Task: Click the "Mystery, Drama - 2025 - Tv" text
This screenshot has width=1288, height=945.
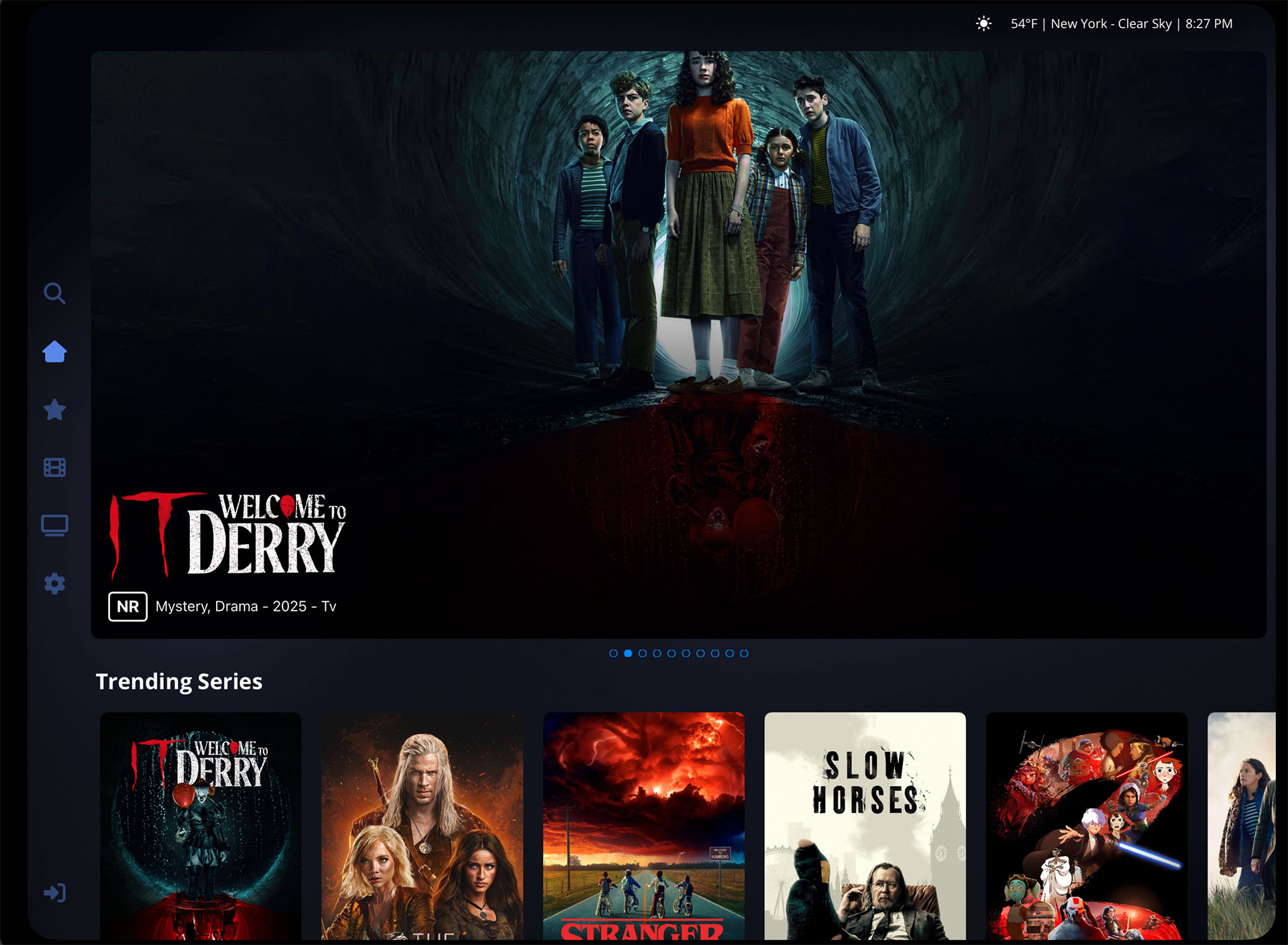Action: pyautogui.click(x=246, y=606)
